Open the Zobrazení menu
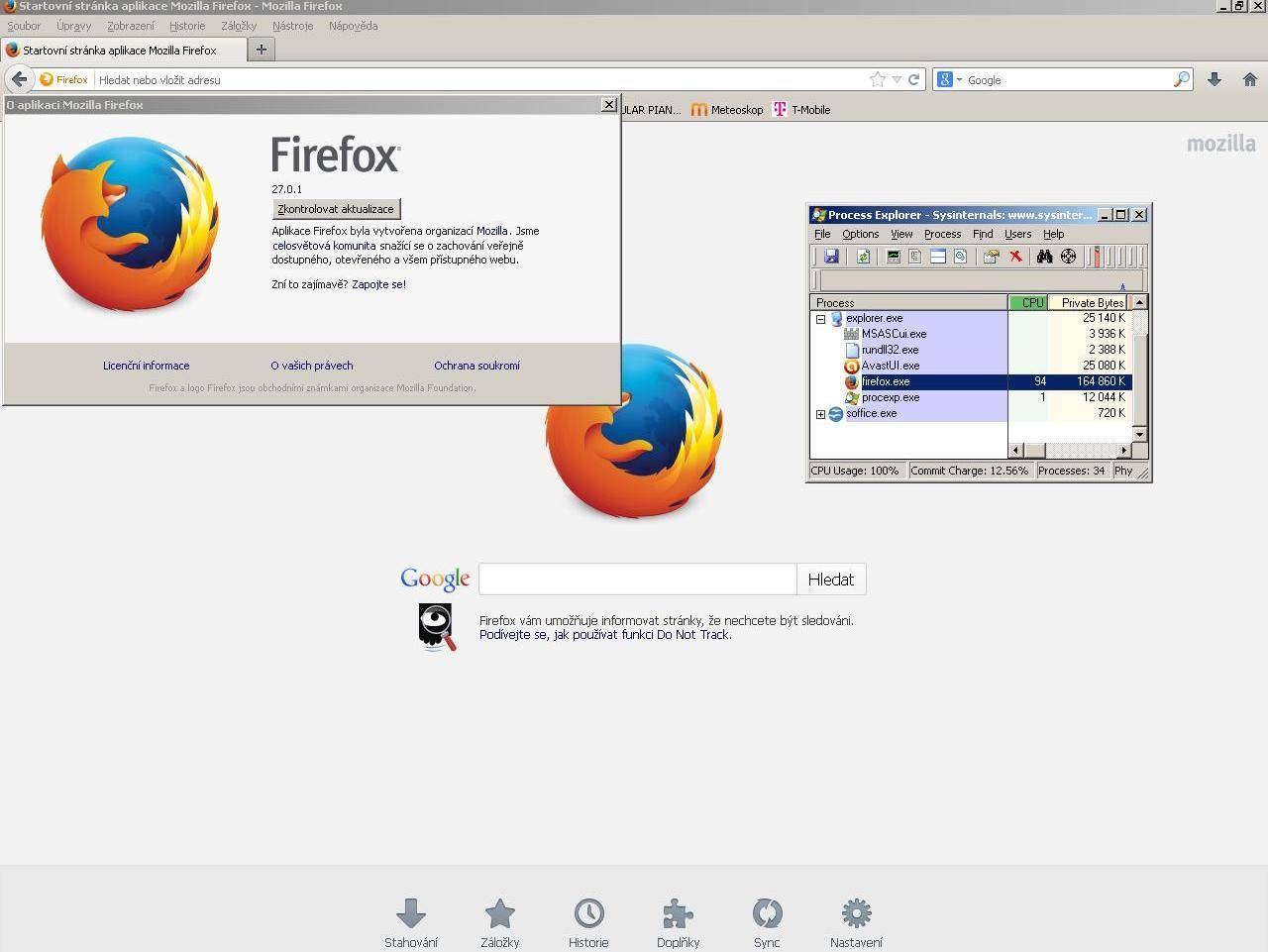 pos(131,26)
